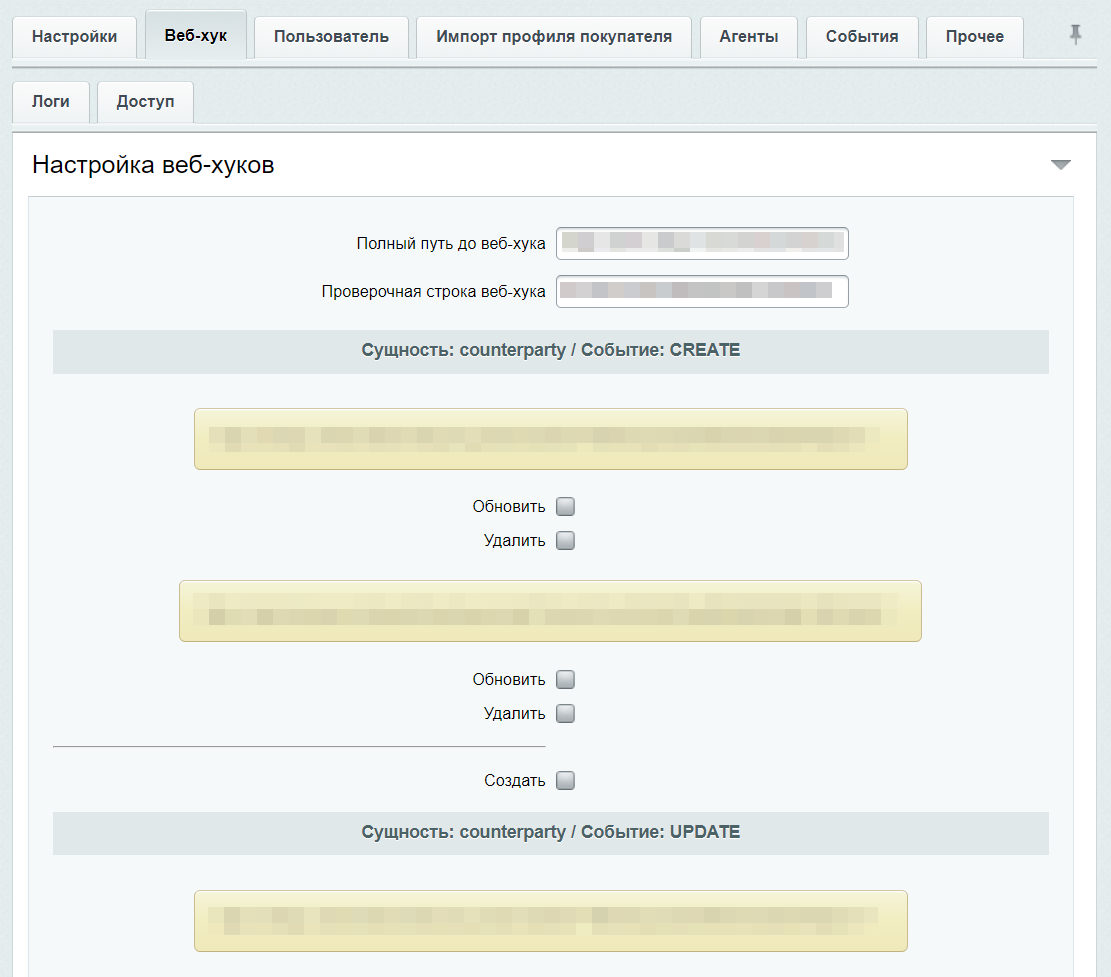This screenshot has width=1111, height=977.
Task: Collapse the Настройка веб-хуков section
Action: 1061,165
